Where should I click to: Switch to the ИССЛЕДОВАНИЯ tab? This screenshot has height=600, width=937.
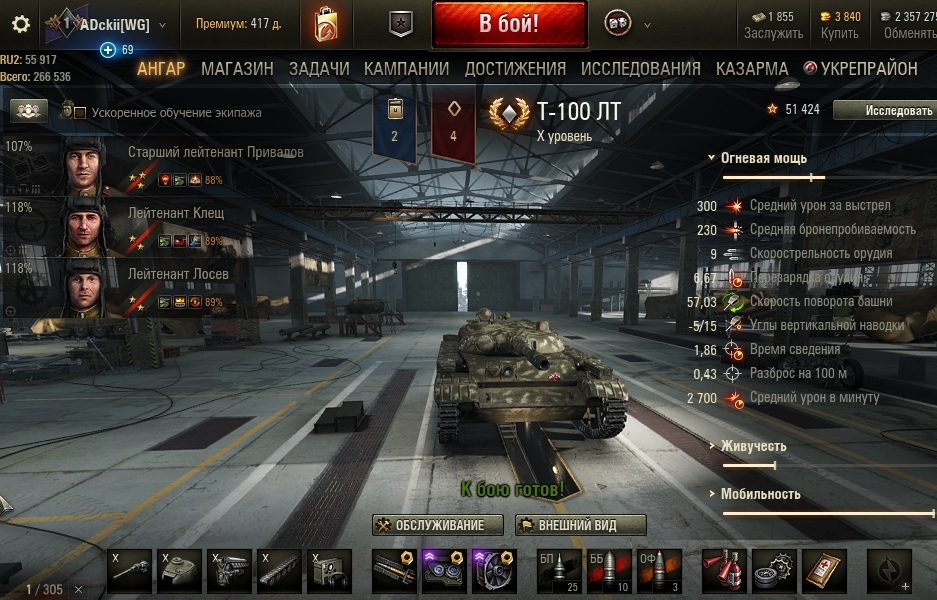641,69
